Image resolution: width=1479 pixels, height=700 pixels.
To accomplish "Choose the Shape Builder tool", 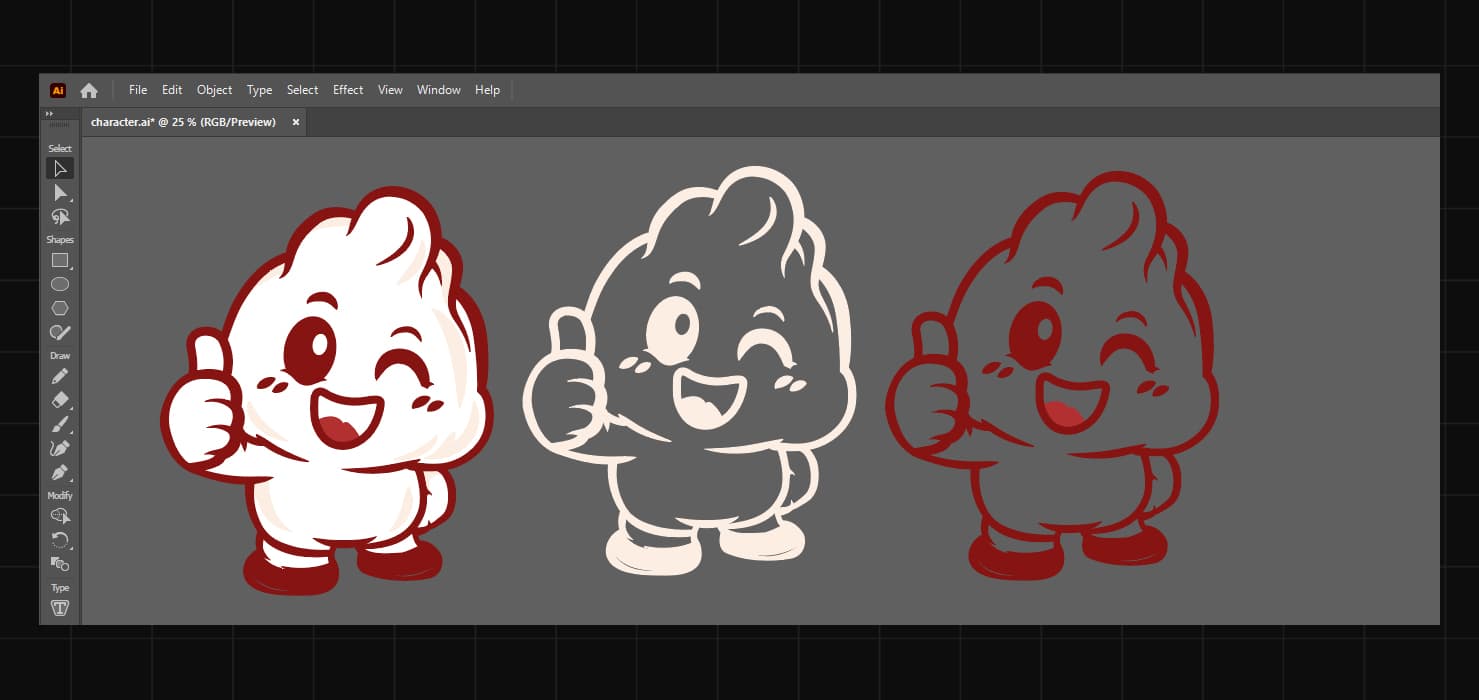I will [60, 516].
